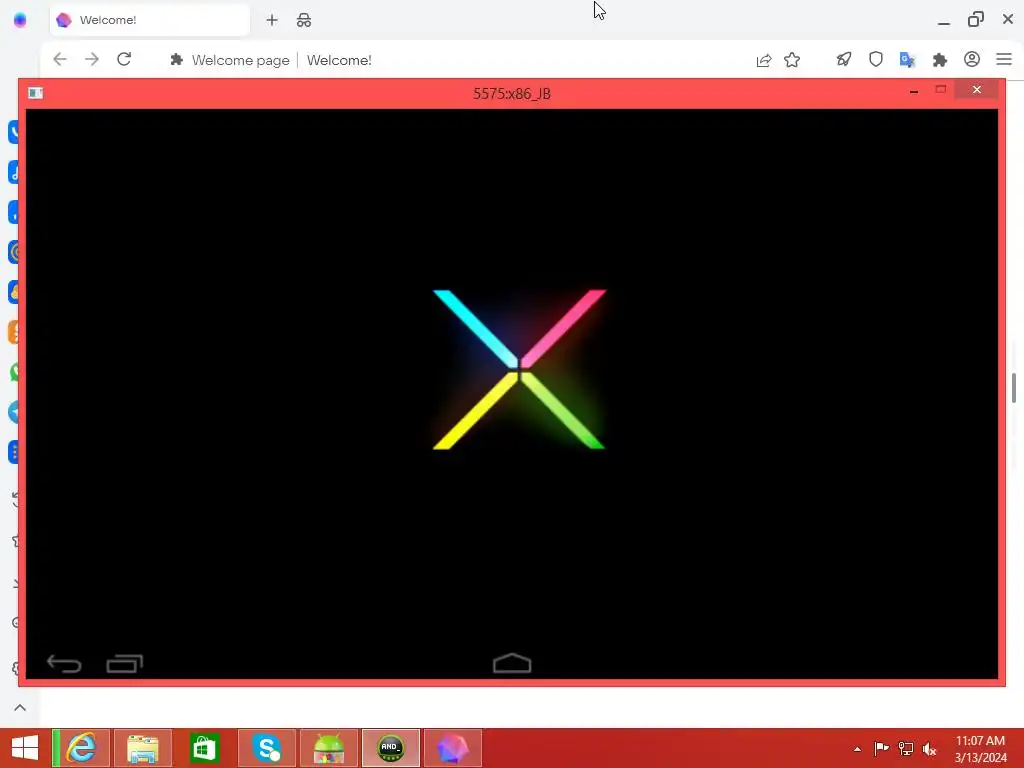Screen dimensions: 1024x768
Task: Select the Welcome! browser tab
Action: click(150, 20)
